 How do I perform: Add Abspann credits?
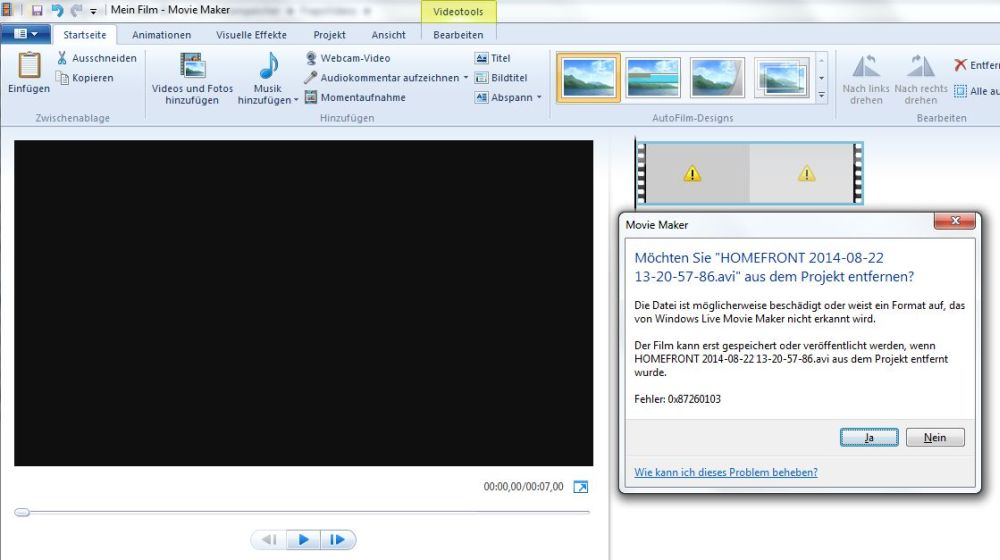504,98
